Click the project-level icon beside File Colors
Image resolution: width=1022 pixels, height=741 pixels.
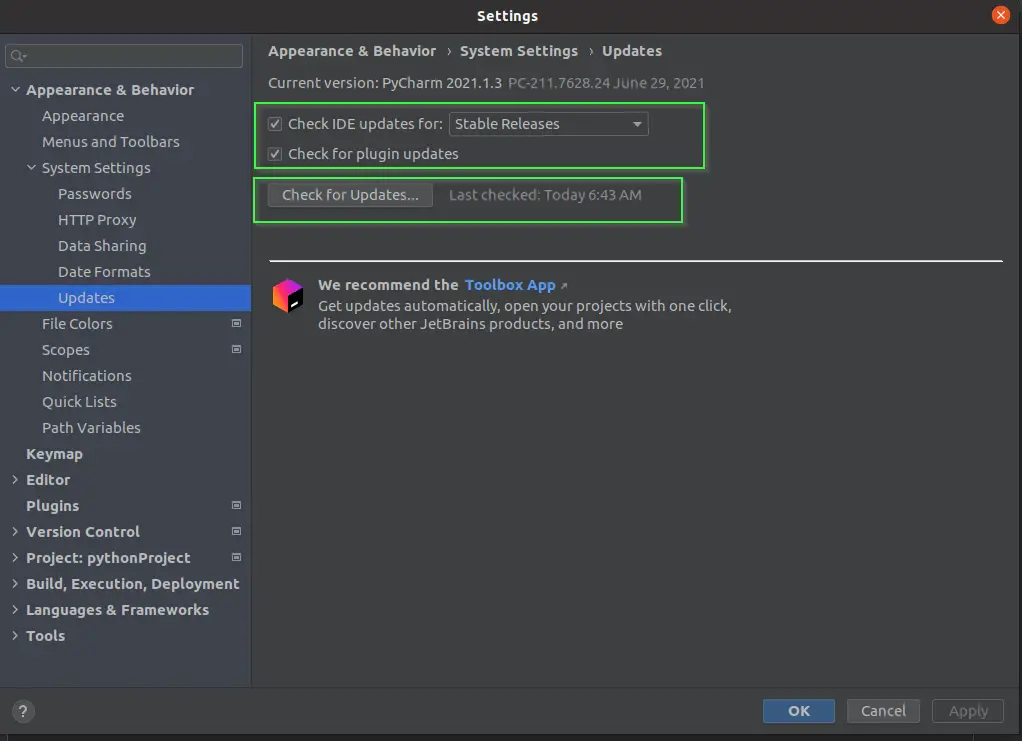pyautogui.click(x=237, y=323)
